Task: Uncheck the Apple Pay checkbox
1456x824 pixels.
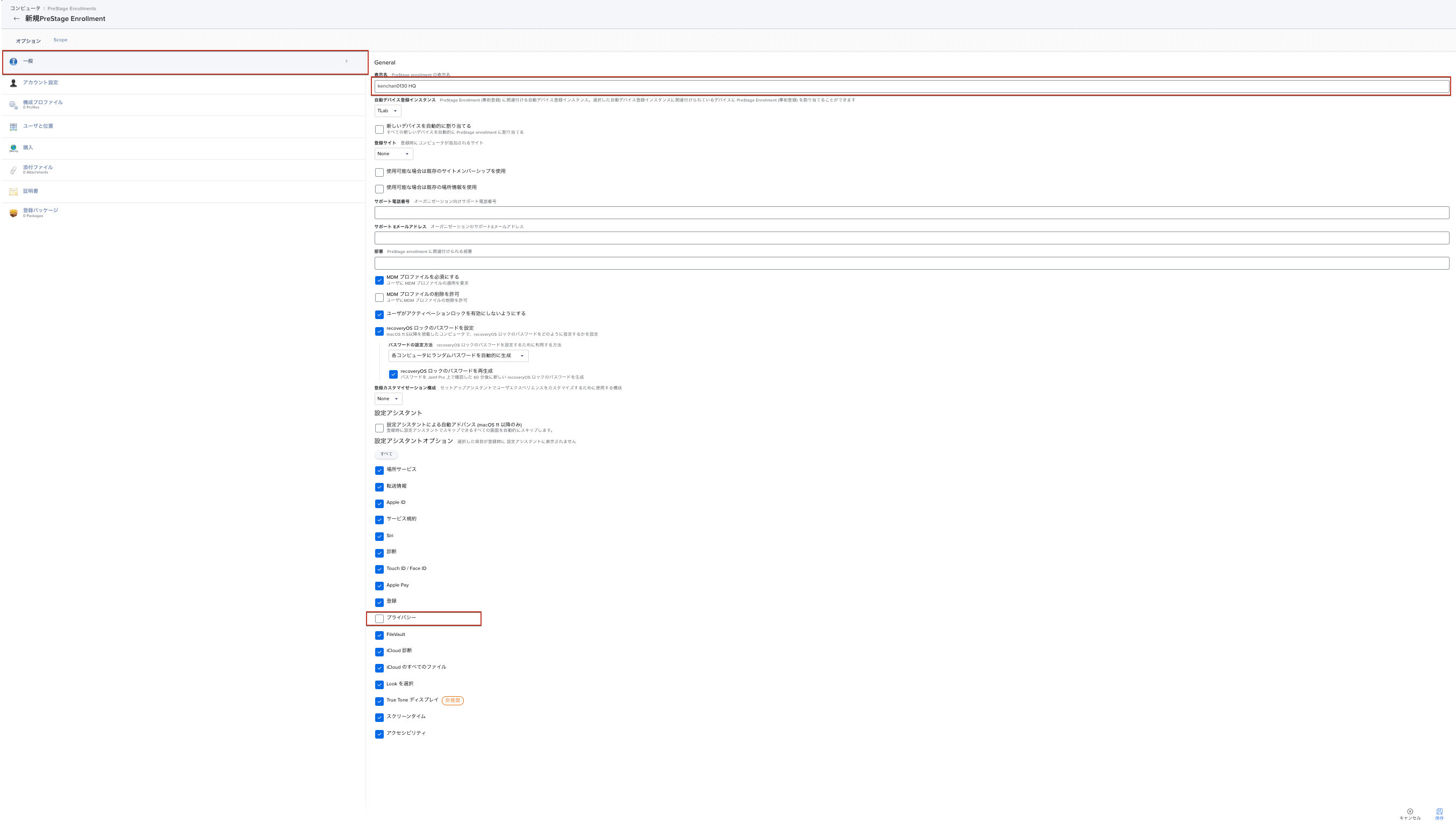Action: (379, 587)
